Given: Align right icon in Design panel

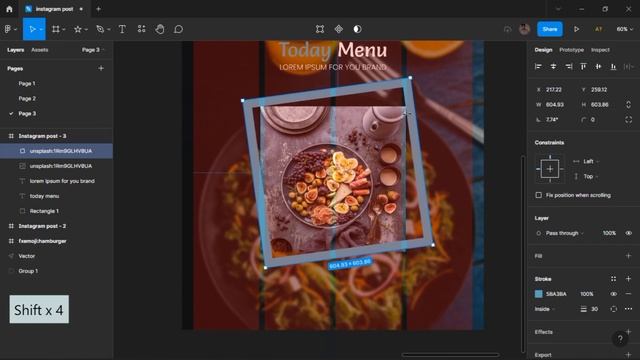Looking at the screenshot, I should point(568,66).
